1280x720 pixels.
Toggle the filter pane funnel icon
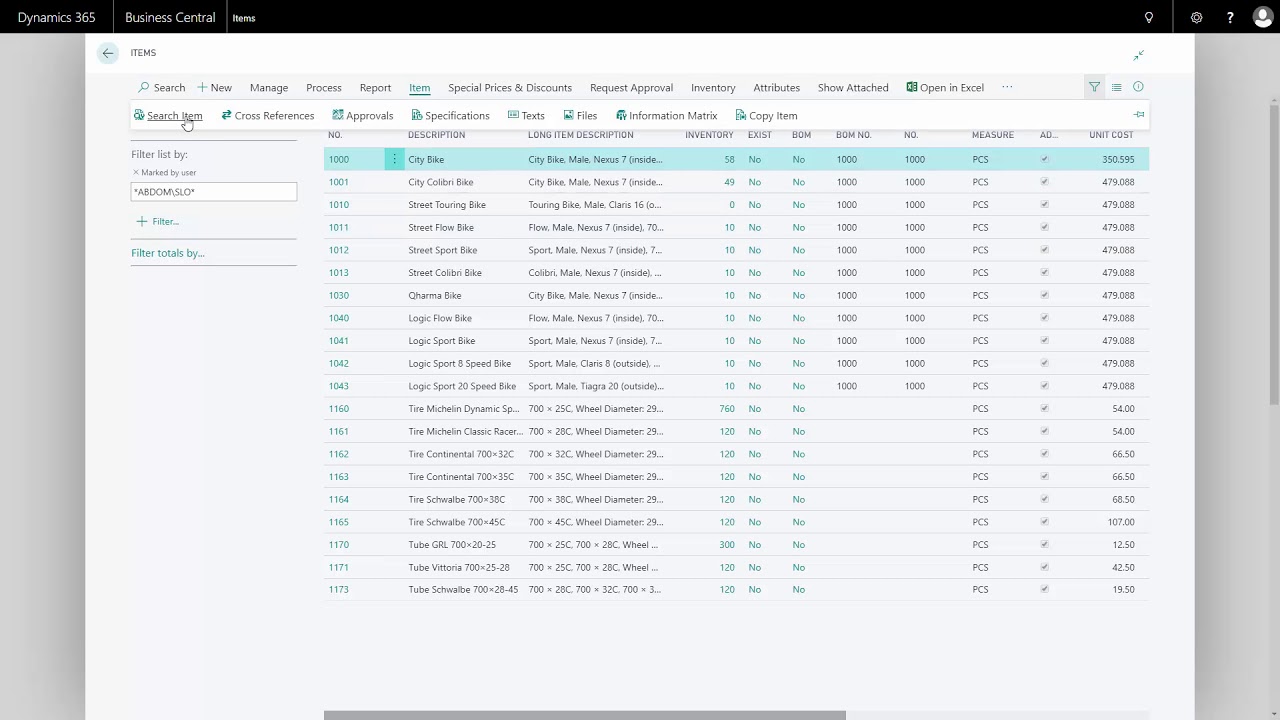(1094, 87)
